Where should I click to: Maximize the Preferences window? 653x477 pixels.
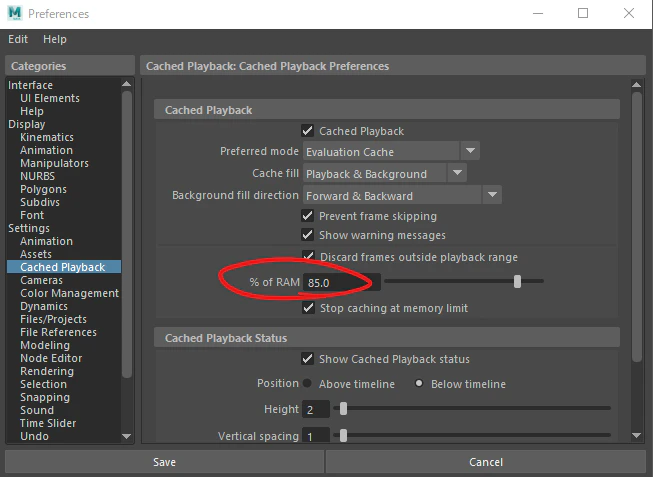tap(583, 13)
